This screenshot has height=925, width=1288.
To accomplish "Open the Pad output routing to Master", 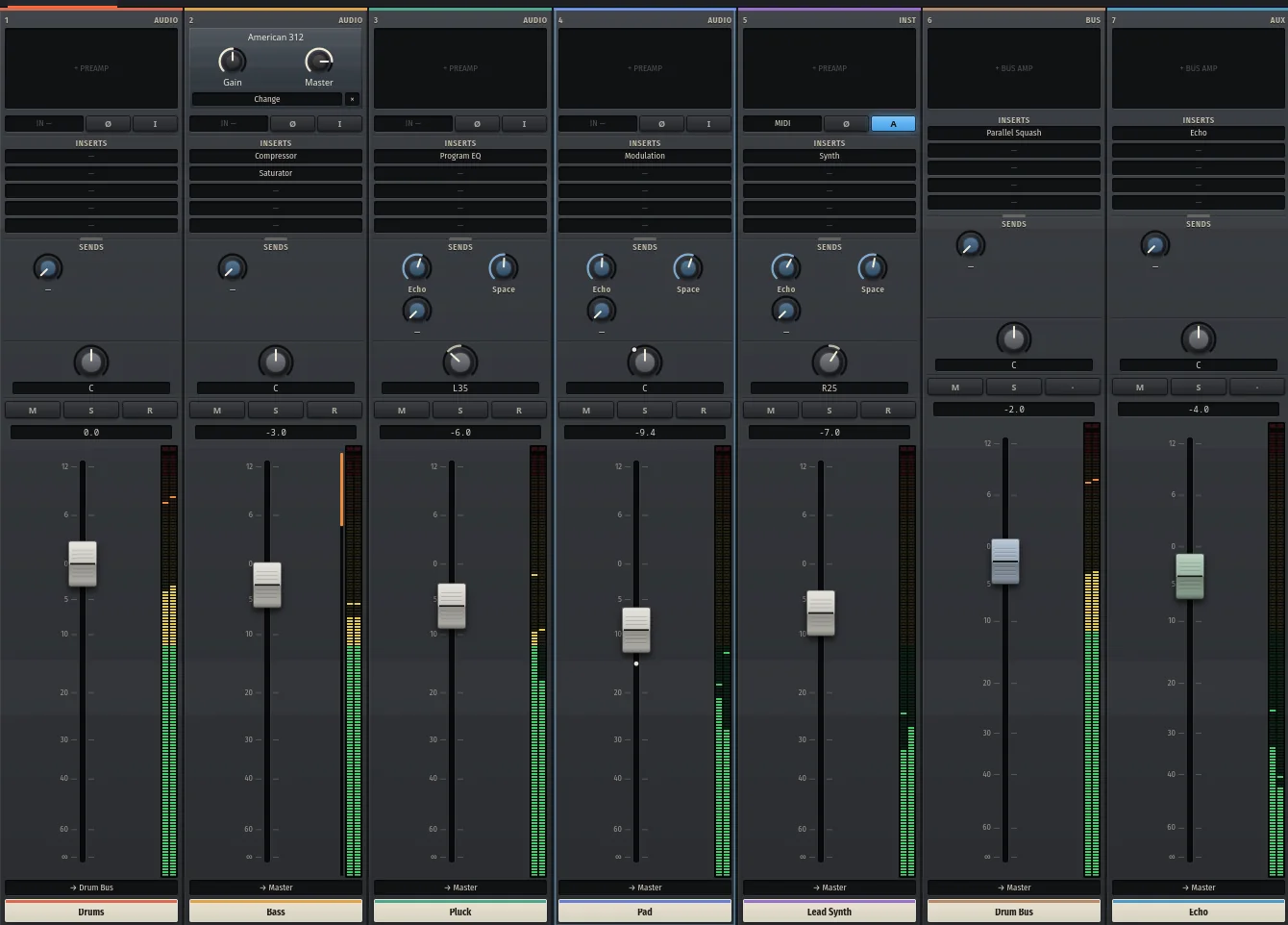I will pos(645,887).
